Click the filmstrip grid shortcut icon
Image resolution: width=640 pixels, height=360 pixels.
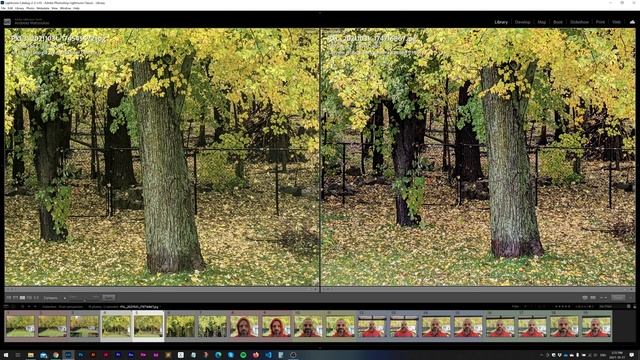click(22, 306)
